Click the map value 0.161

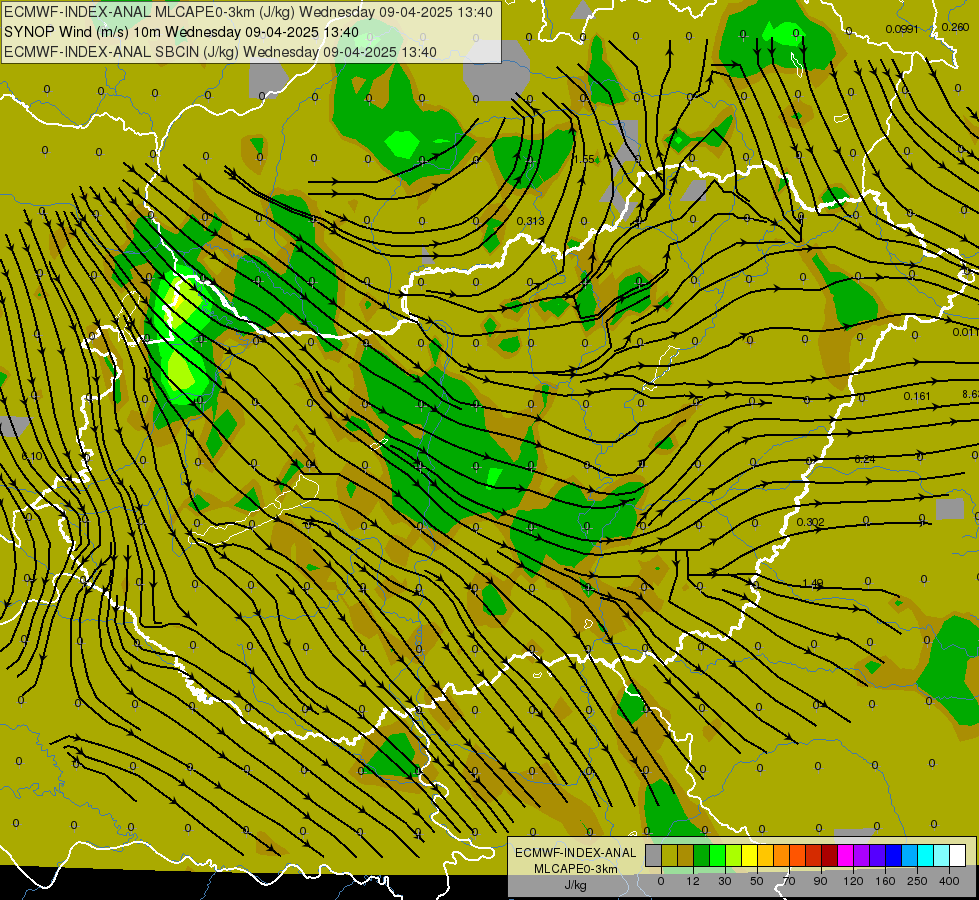click(x=917, y=396)
